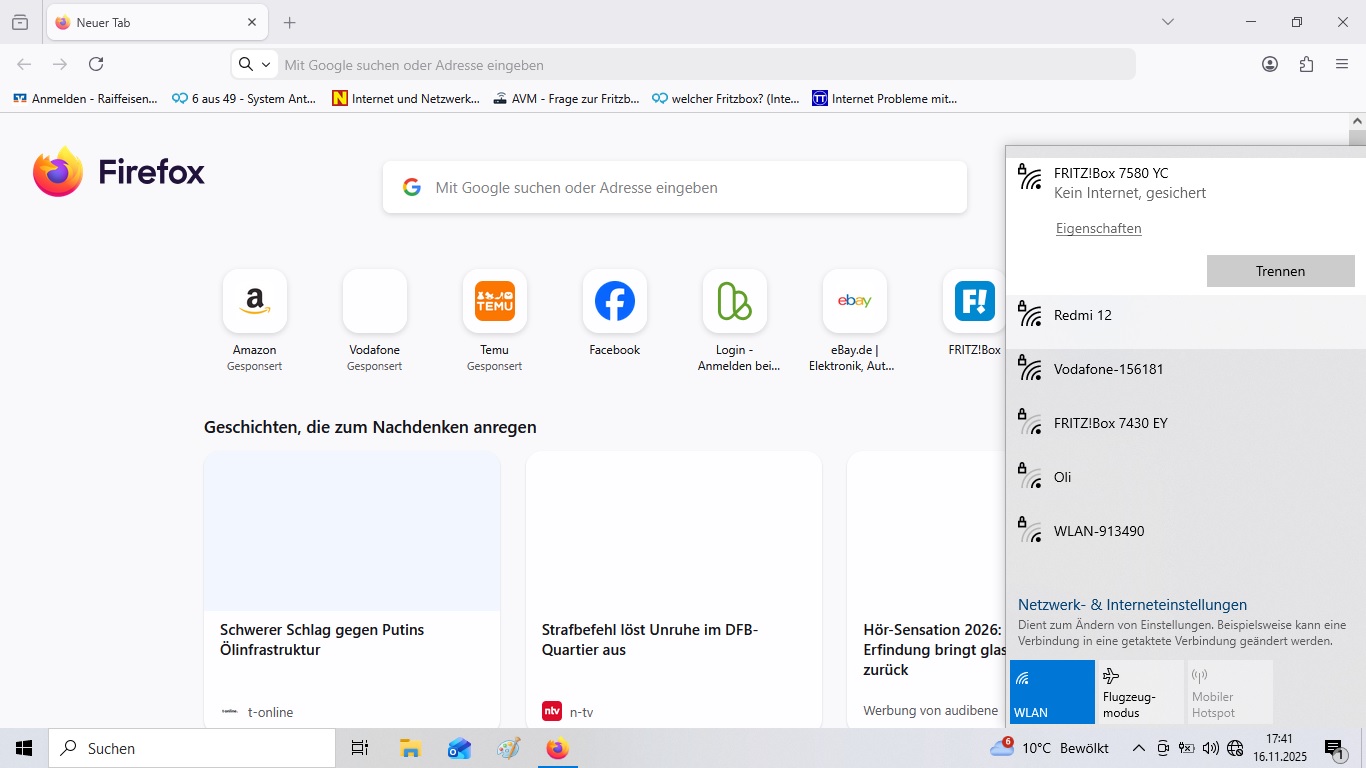Screen dimensions: 1366x768
Task: Open the Paint app in the taskbar
Action: pyautogui.click(x=509, y=748)
